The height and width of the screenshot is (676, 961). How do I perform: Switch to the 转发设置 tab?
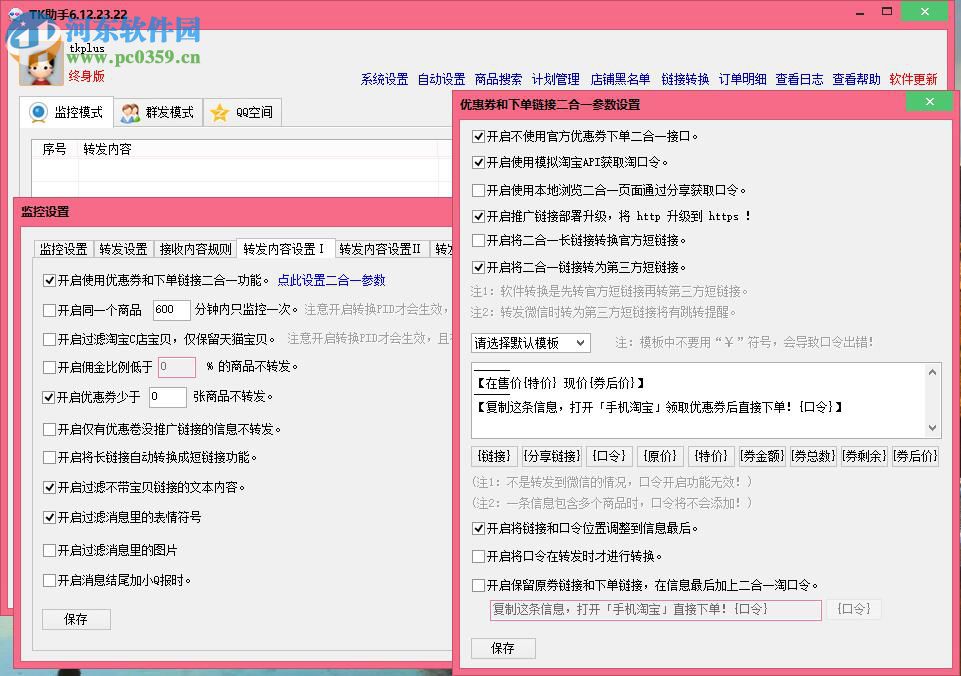pos(123,249)
